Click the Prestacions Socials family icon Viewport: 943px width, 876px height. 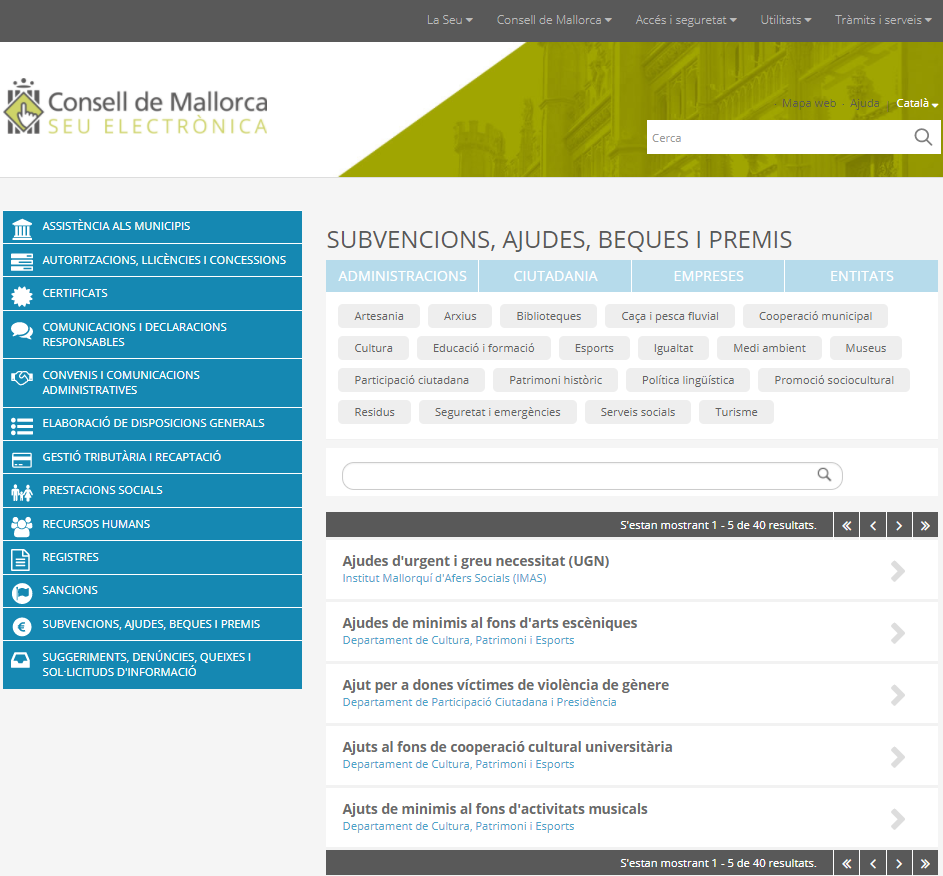21,491
